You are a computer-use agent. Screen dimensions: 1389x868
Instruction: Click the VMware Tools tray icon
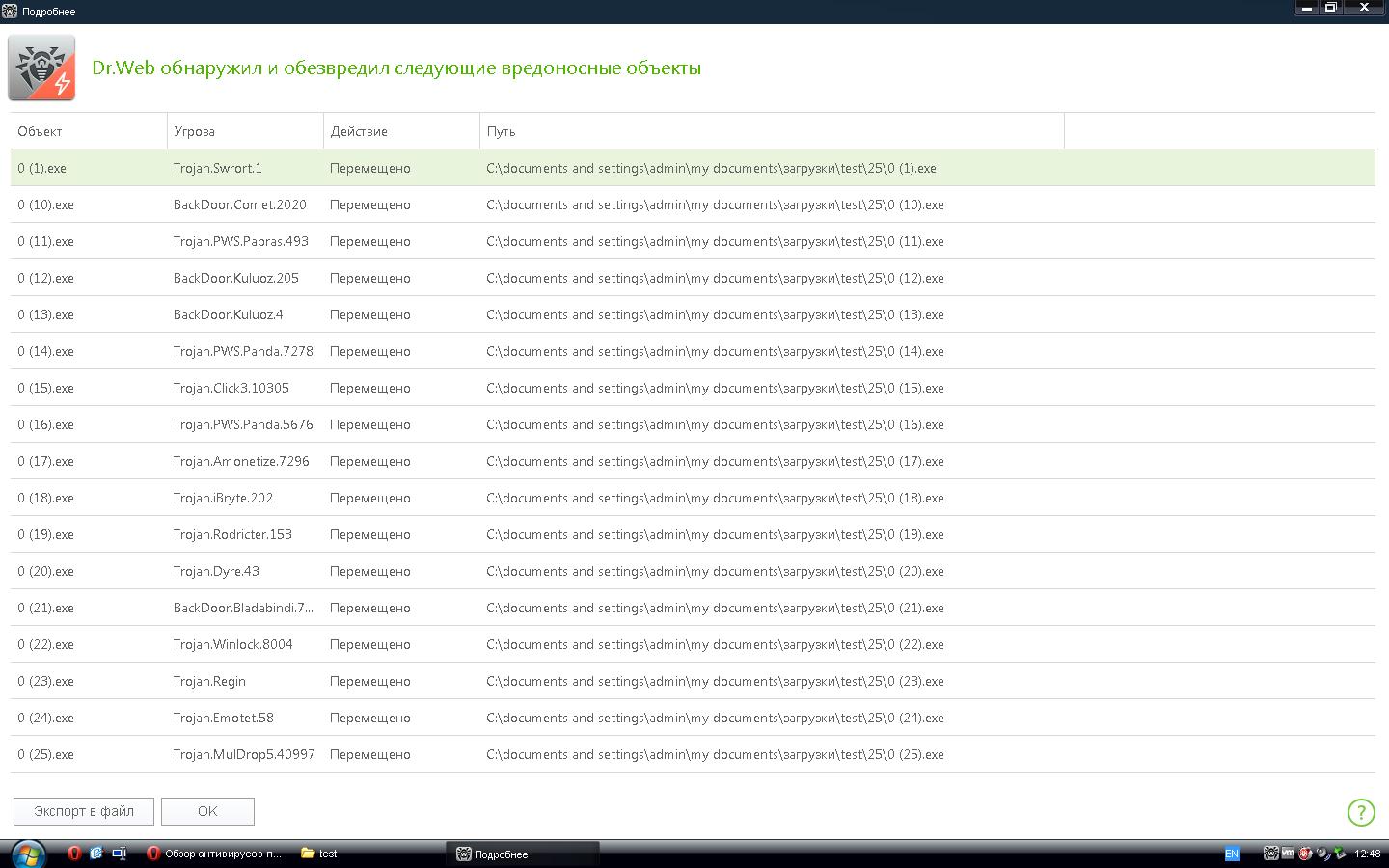pos(1288,854)
